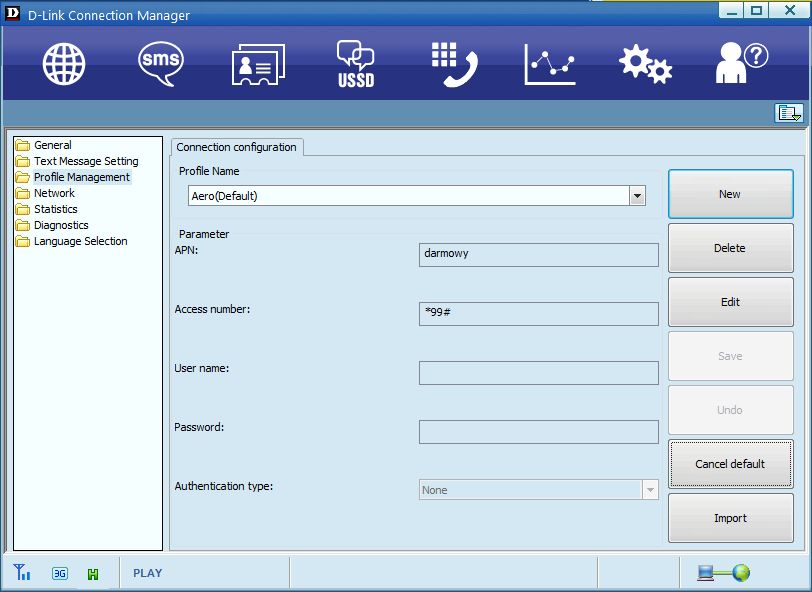Click the Language Selection folder icon
Screen dimensions: 812x592
22,241
